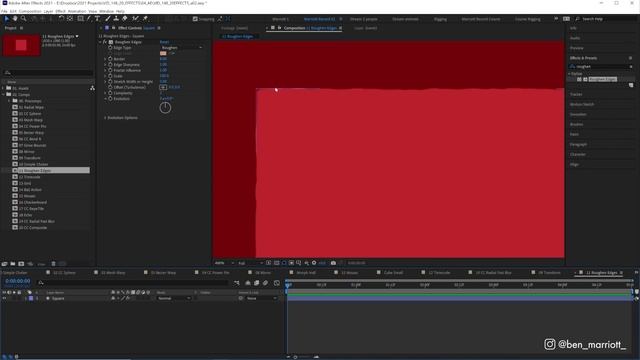Select the Type text tool

[x=98, y=19]
